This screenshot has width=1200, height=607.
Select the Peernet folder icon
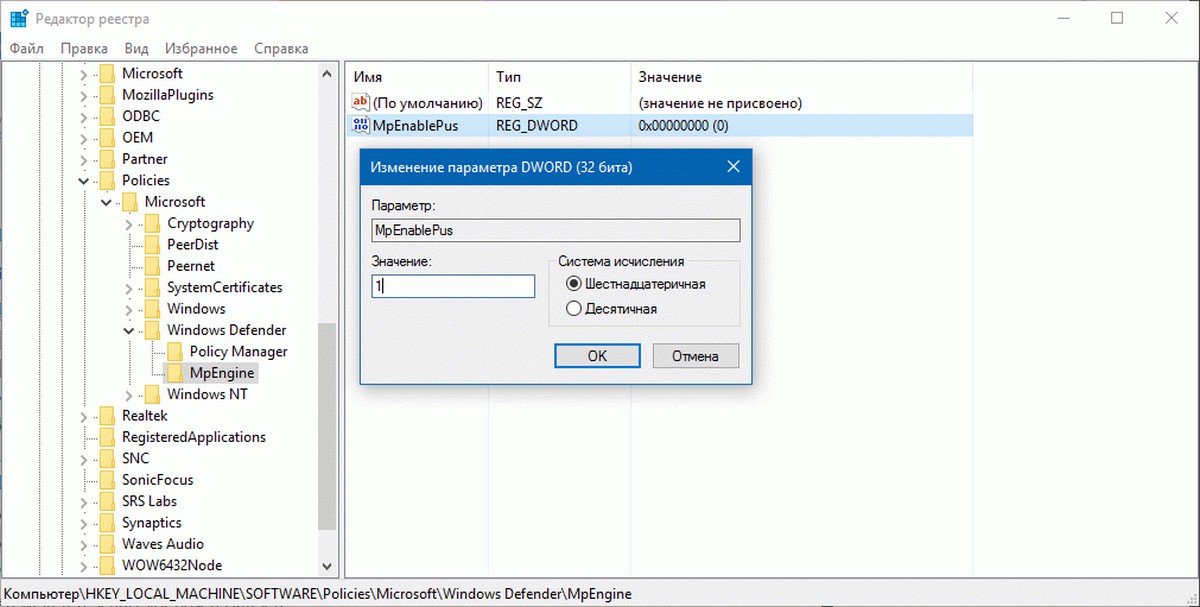[152, 266]
